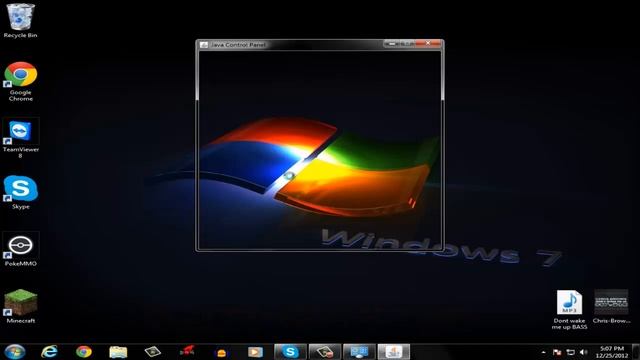Open the Action Center flag icon
This screenshot has width=640, height=360.
pyautogui.click(x=557, y=352)
